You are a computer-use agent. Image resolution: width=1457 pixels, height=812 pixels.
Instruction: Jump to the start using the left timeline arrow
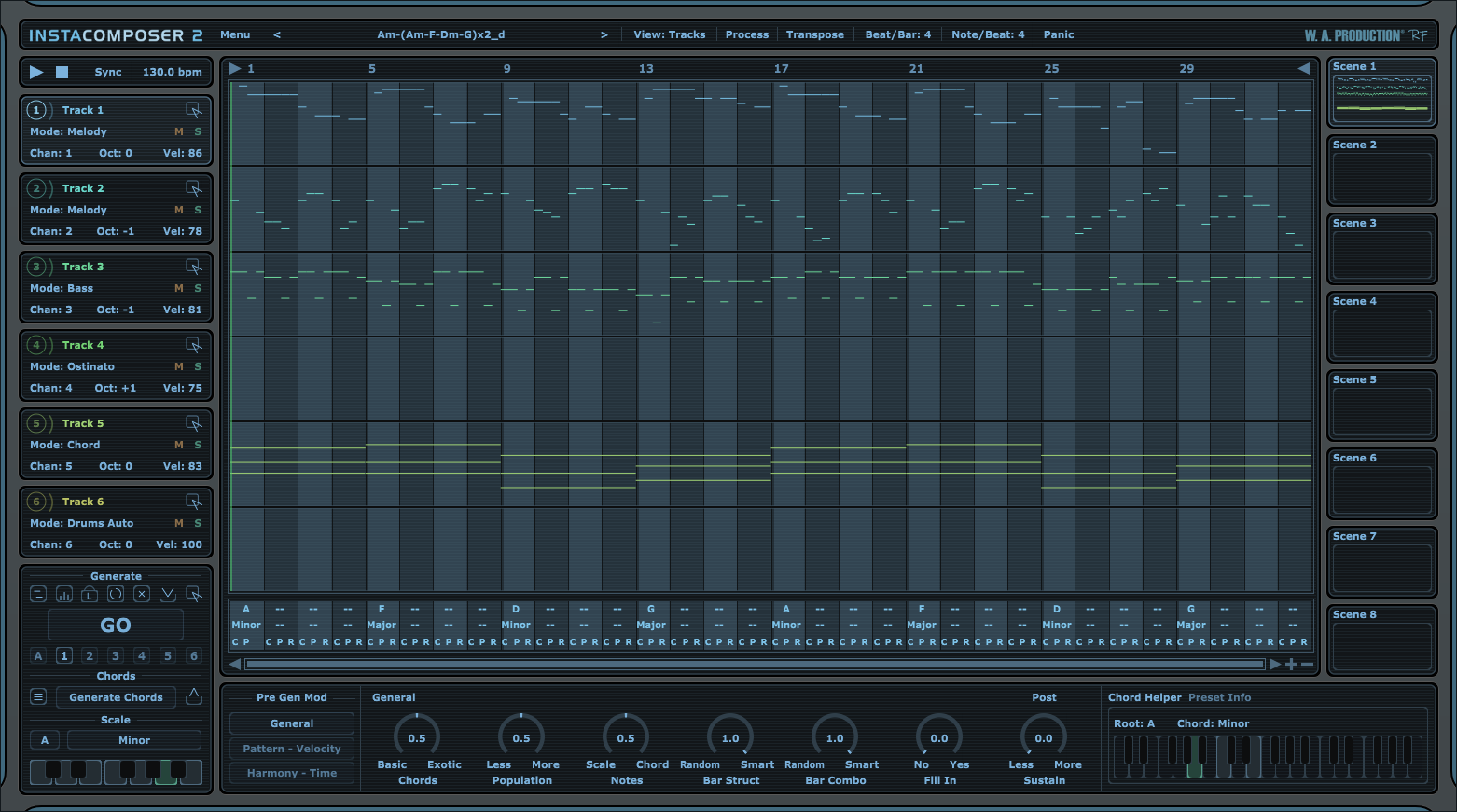click(x=235, y=68)
